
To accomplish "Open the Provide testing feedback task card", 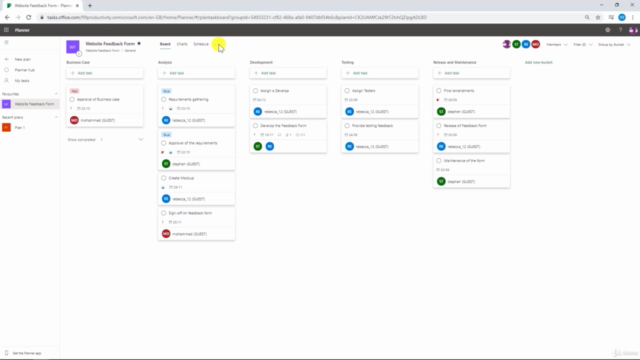I will 380,136.
